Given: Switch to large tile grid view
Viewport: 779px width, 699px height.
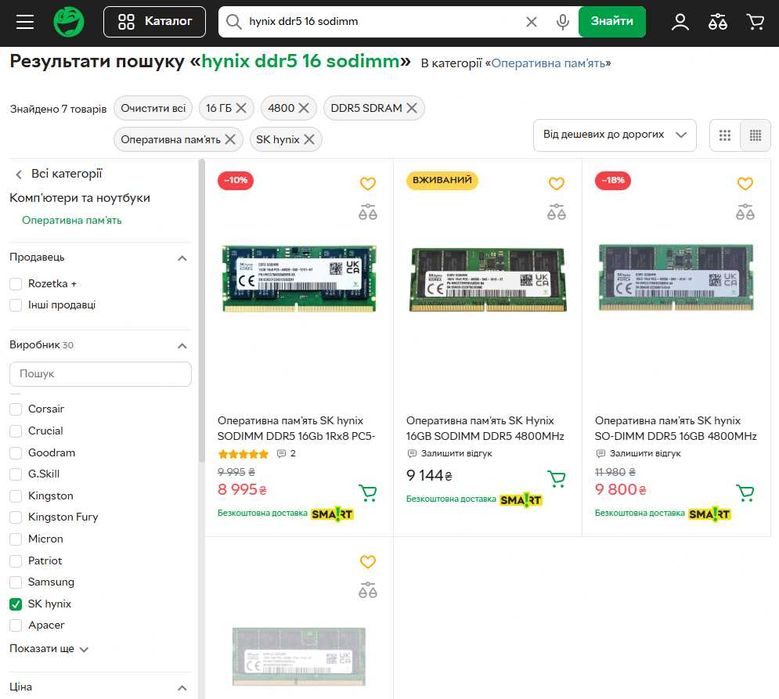Looking at the screenshot, I should 725,135.
